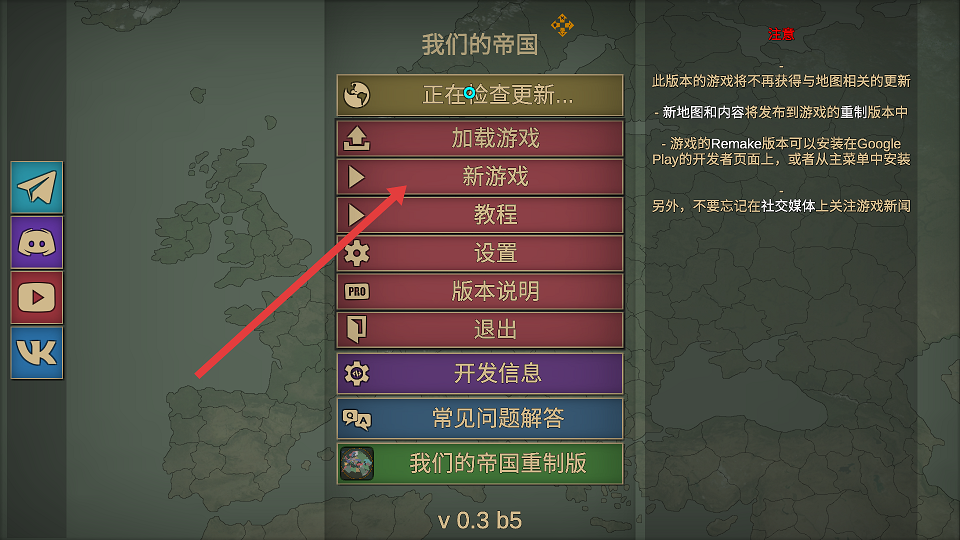Select 加载游戏 to load a save
Screen dimensions: 960x540
[480, 138]
